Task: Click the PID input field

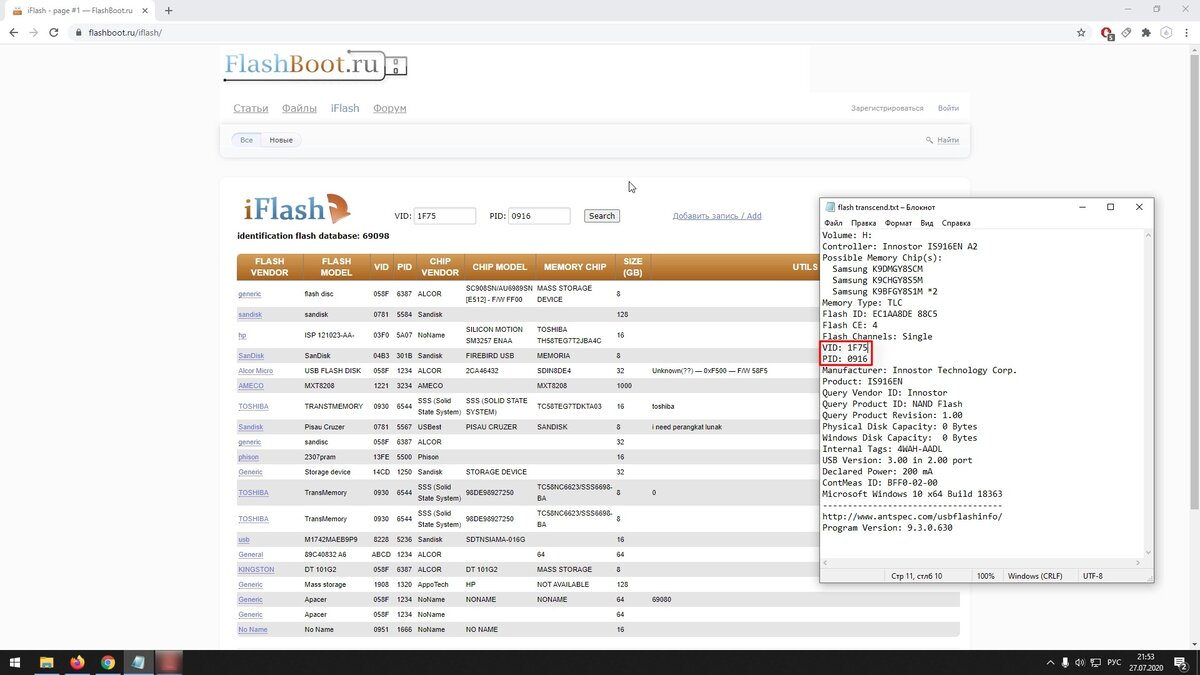Action: pos(539,215)
